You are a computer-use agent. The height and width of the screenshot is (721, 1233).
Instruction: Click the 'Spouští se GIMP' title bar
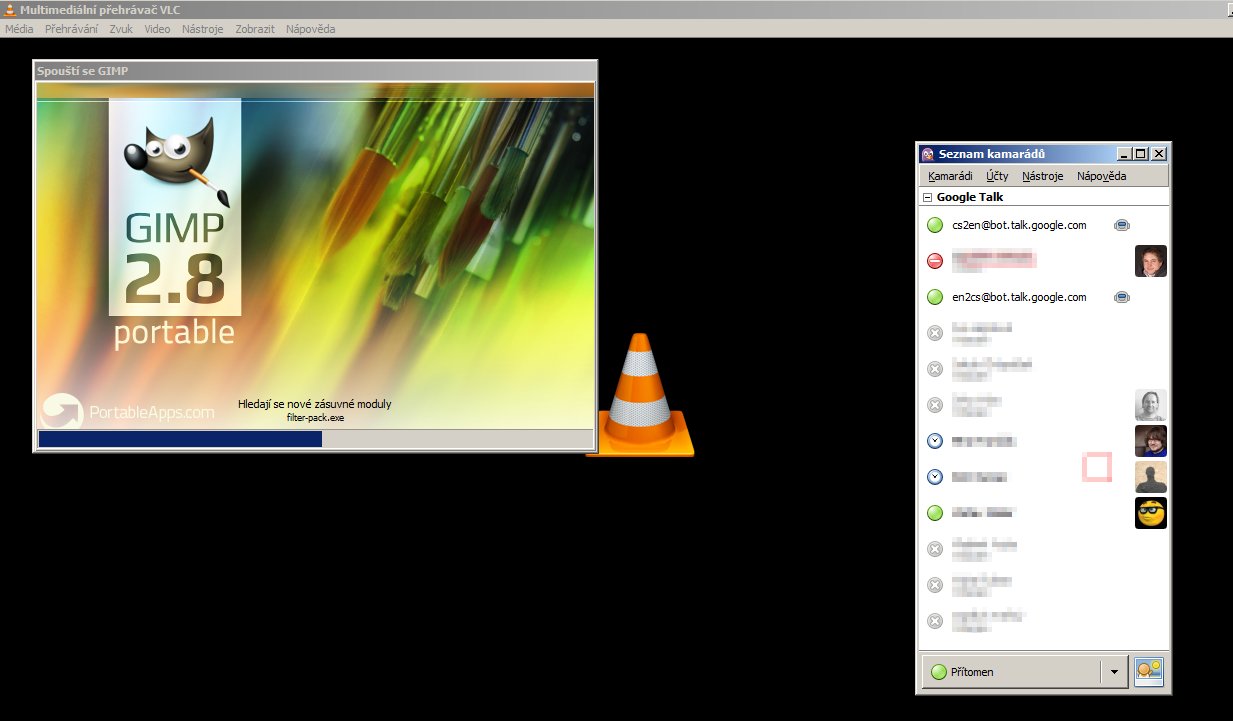(315, 71)
